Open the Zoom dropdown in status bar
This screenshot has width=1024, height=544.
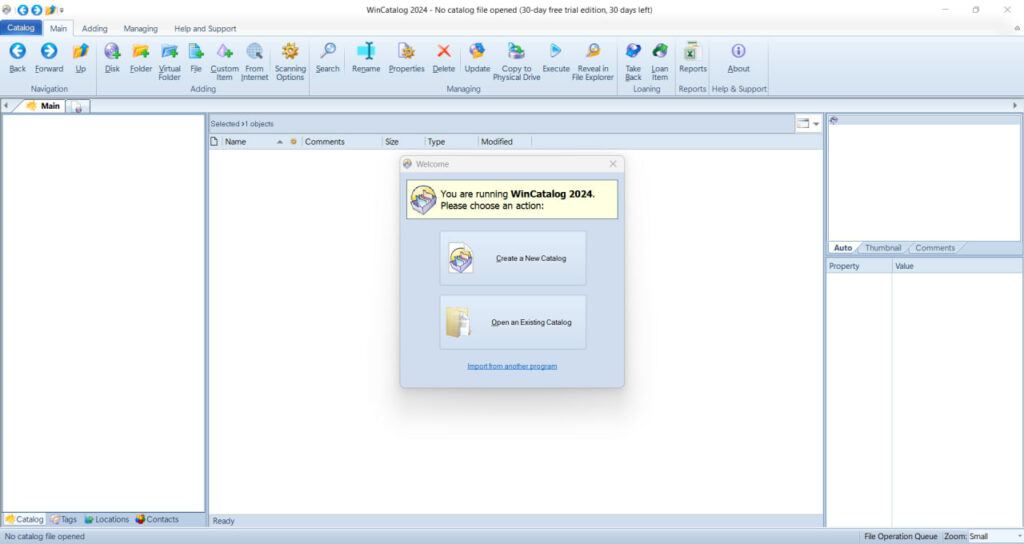coord(1019,536)
